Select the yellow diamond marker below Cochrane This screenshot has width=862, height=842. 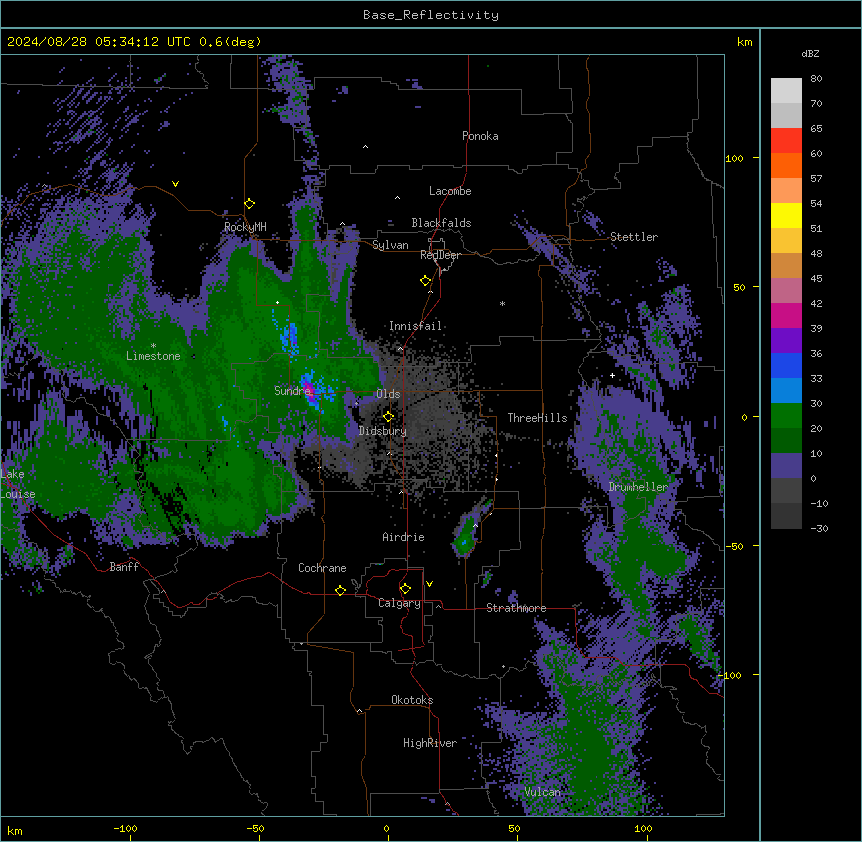click(x=340, y=590)
